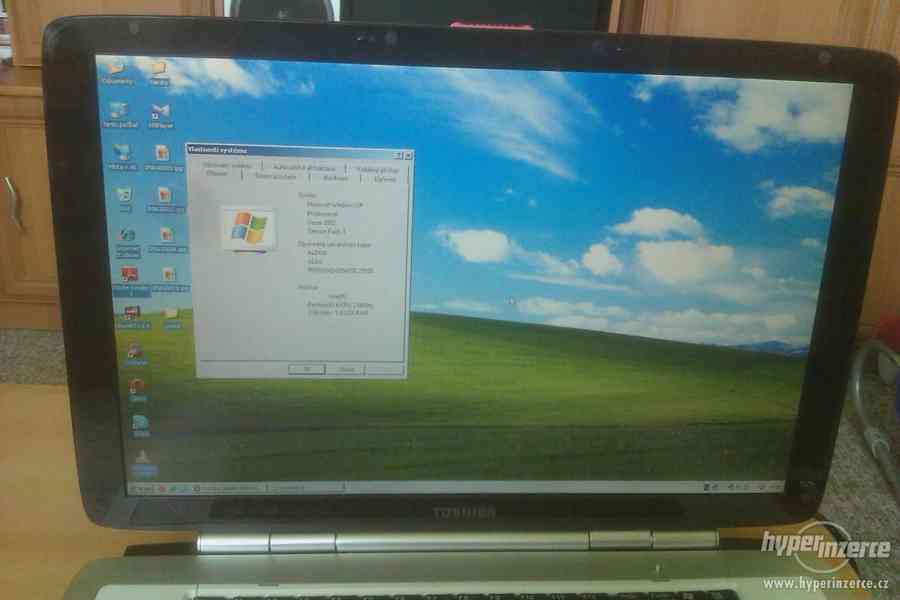Click the leftmost system tray icon
The width and height of the screenshot is (900, 600).
point(707,487)
